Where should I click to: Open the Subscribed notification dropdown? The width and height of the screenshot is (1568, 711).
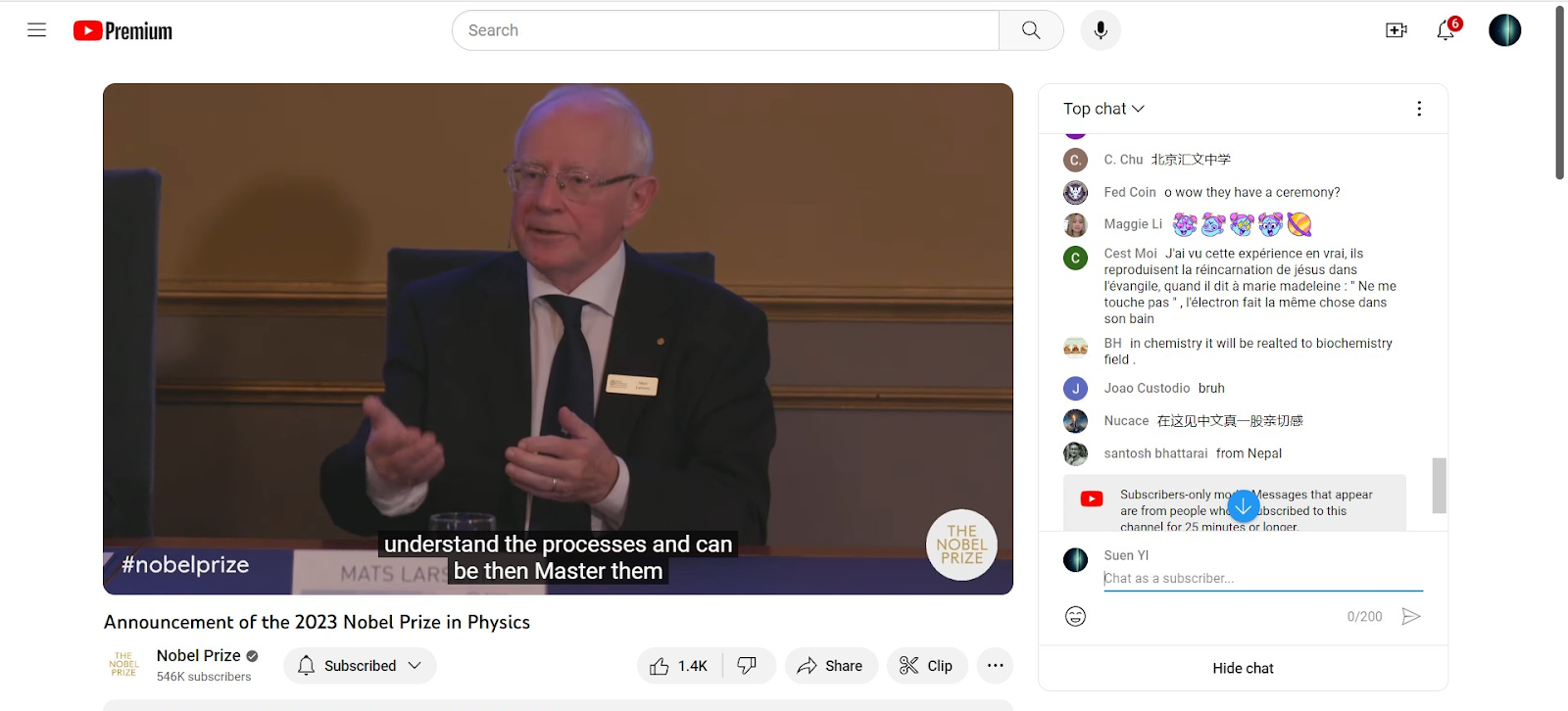click(360, 666)
